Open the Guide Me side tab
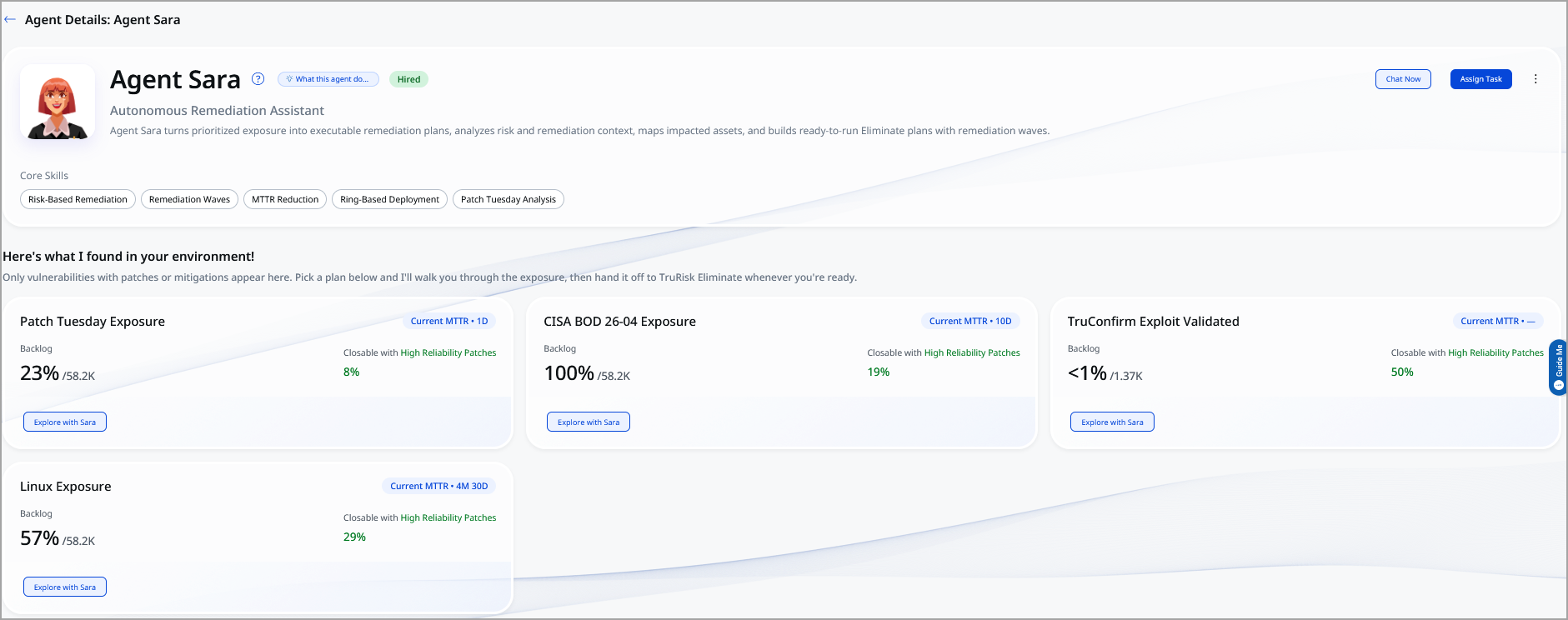1568x620 pixels. [1558, 367]
